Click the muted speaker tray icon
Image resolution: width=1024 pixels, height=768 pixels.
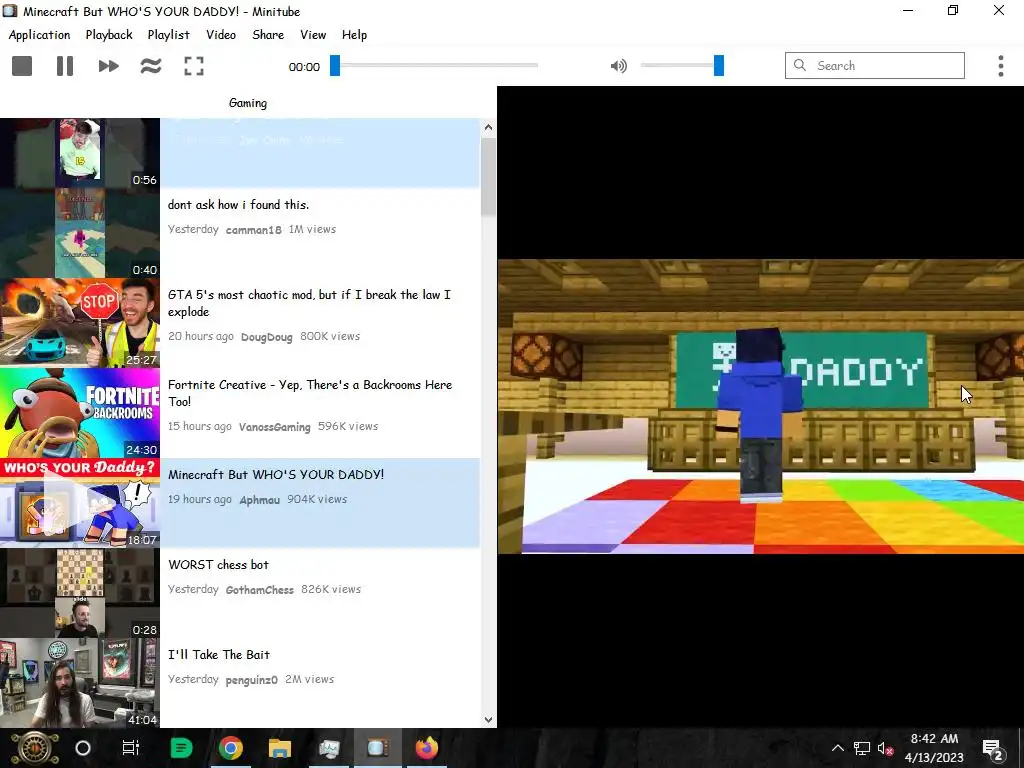pyautogui.click(x=886, y=748)
